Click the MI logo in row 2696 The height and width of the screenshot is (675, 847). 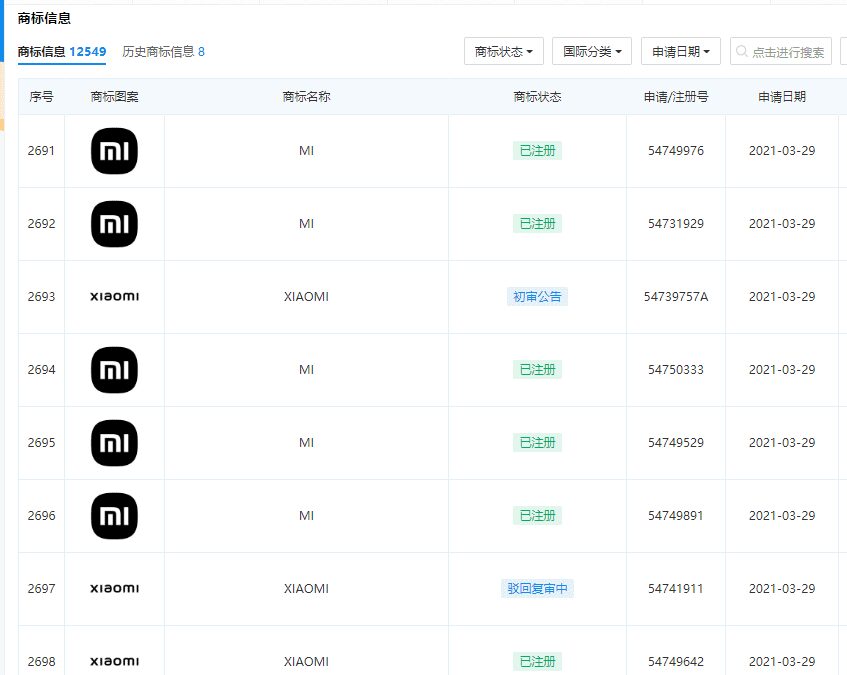[x=114, y=516]
